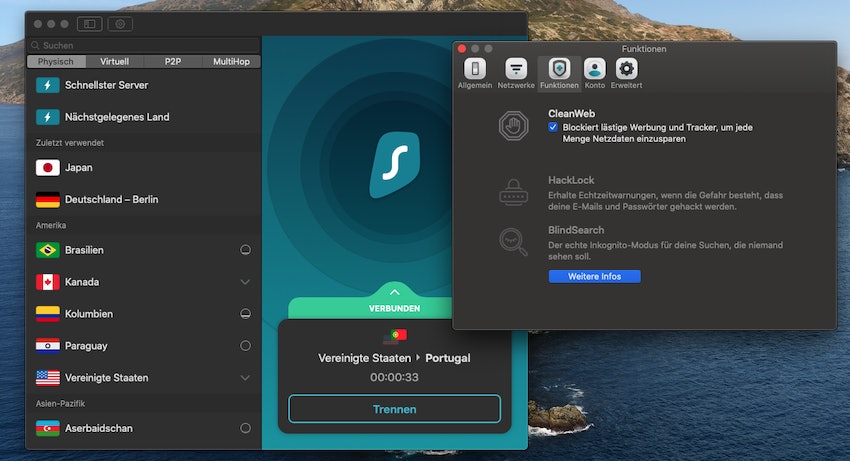
Task: Switch to the Virtuell tab
Action: coord(114,61)
